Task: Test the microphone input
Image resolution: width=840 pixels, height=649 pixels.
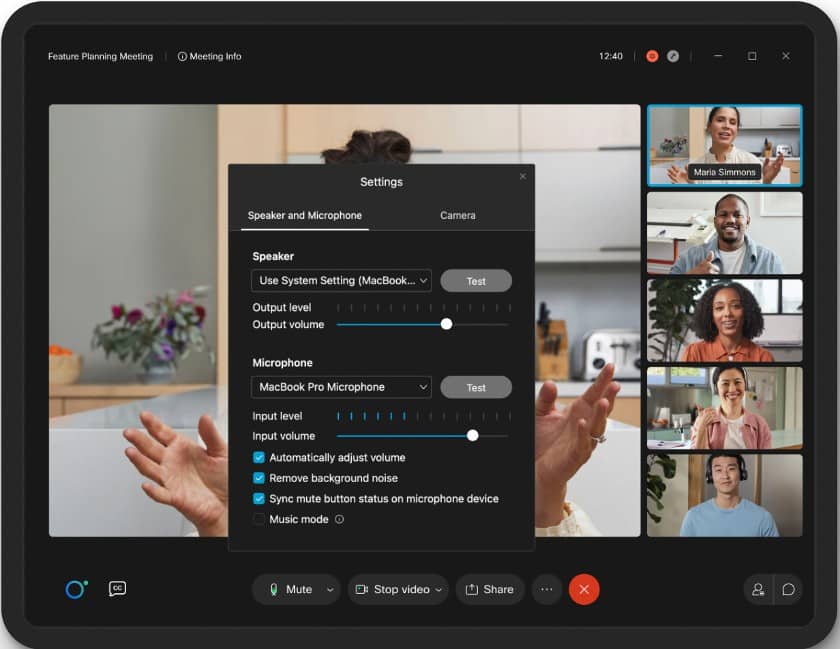Action: (x=476, y=387)
